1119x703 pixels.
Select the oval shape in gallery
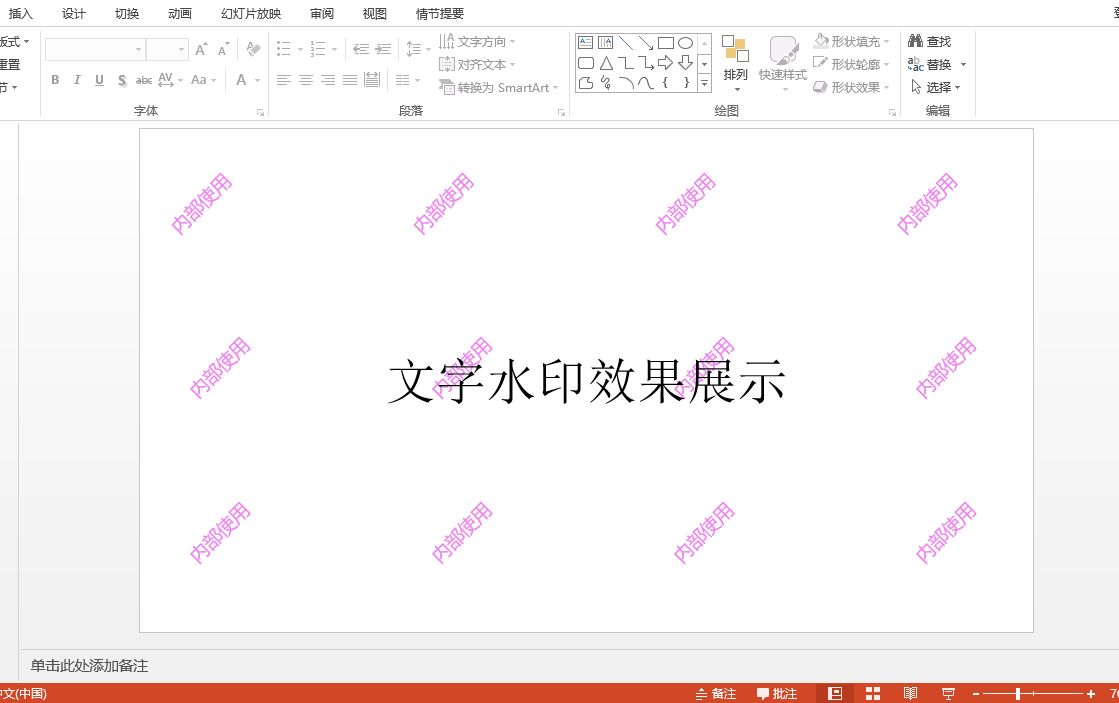(685, 43)
